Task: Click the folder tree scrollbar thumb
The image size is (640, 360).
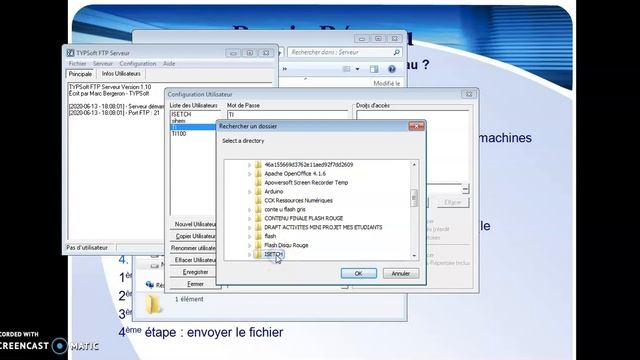Action: point(414,198)
